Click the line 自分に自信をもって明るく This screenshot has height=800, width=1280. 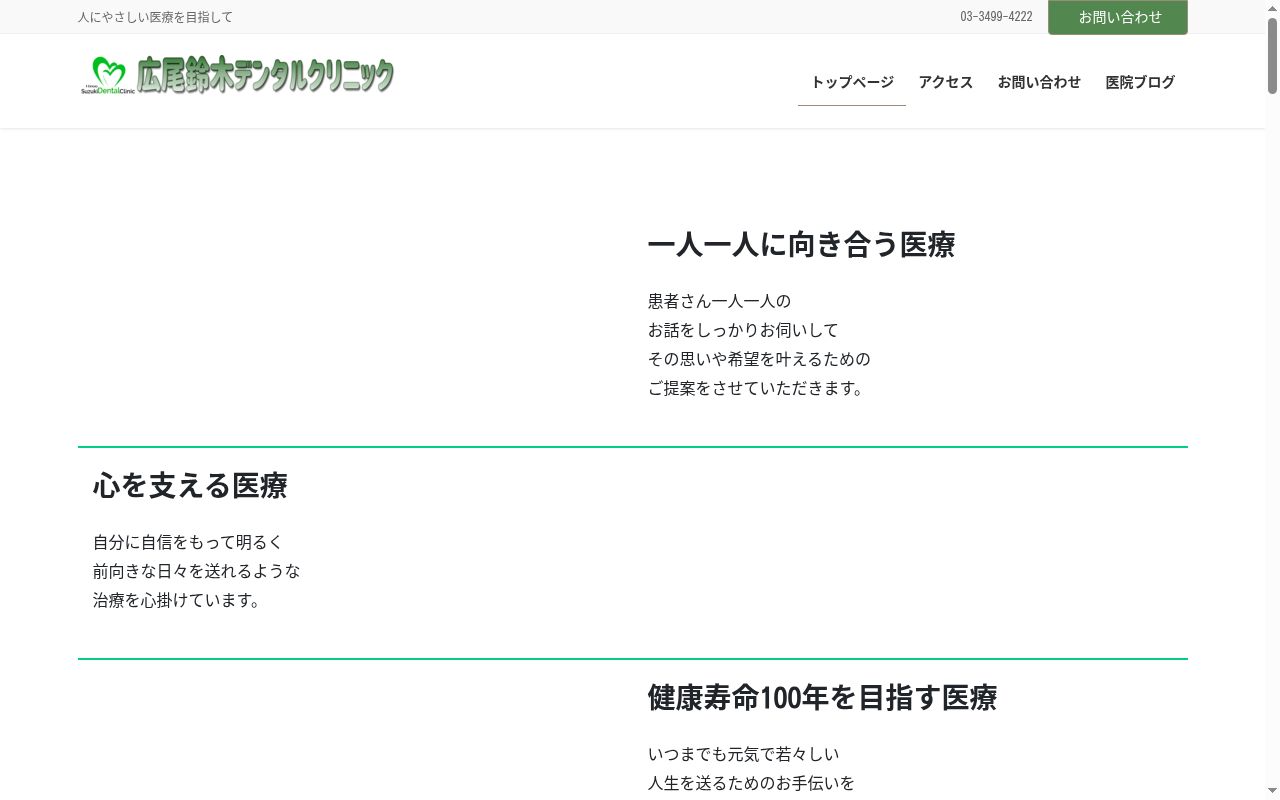[188, 542]
